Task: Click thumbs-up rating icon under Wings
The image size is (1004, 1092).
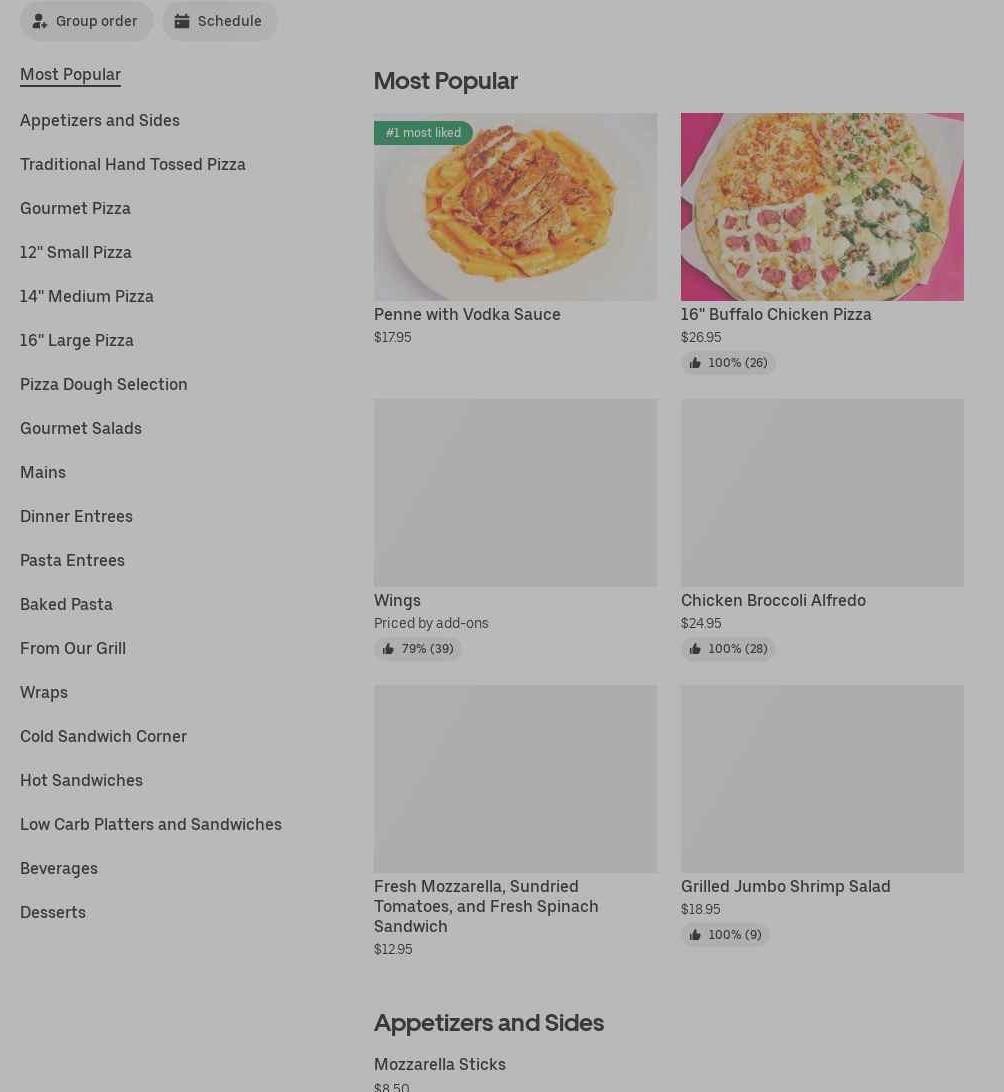Action: click(x=388, y=649)
